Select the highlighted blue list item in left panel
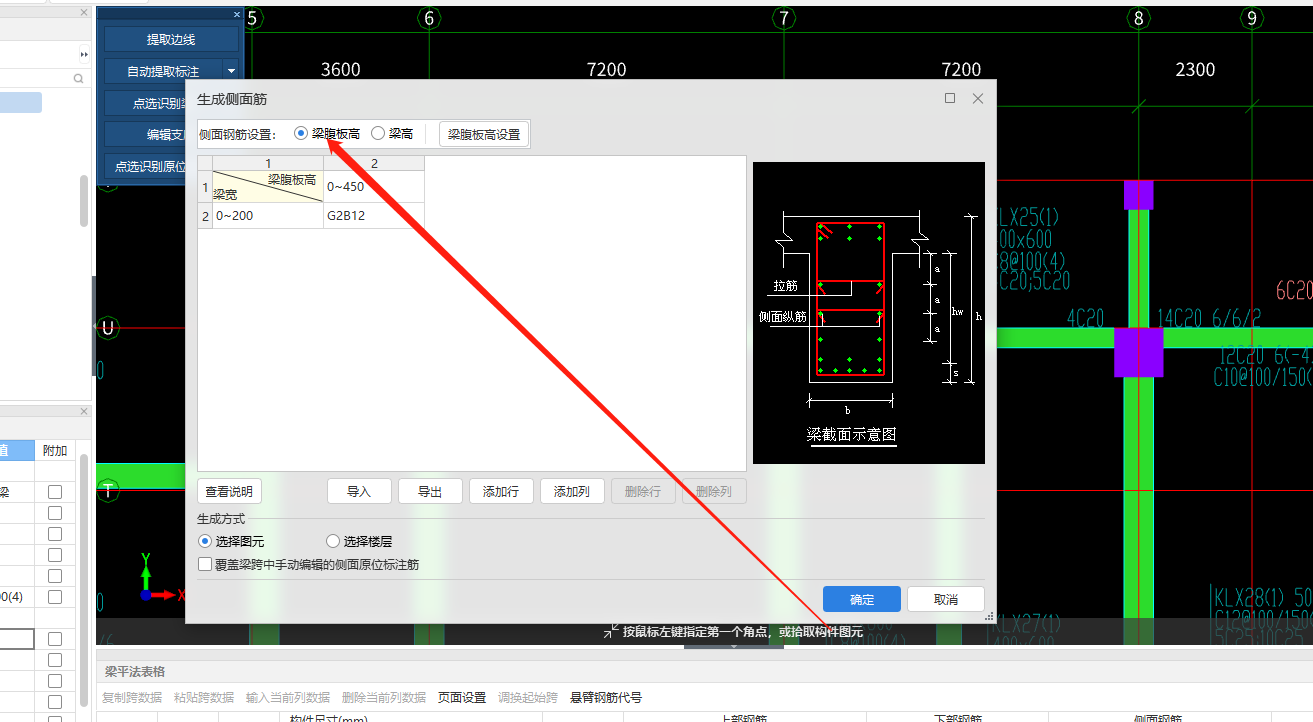Viewport: 1313px width, 722px height. (x=21, y=102)
